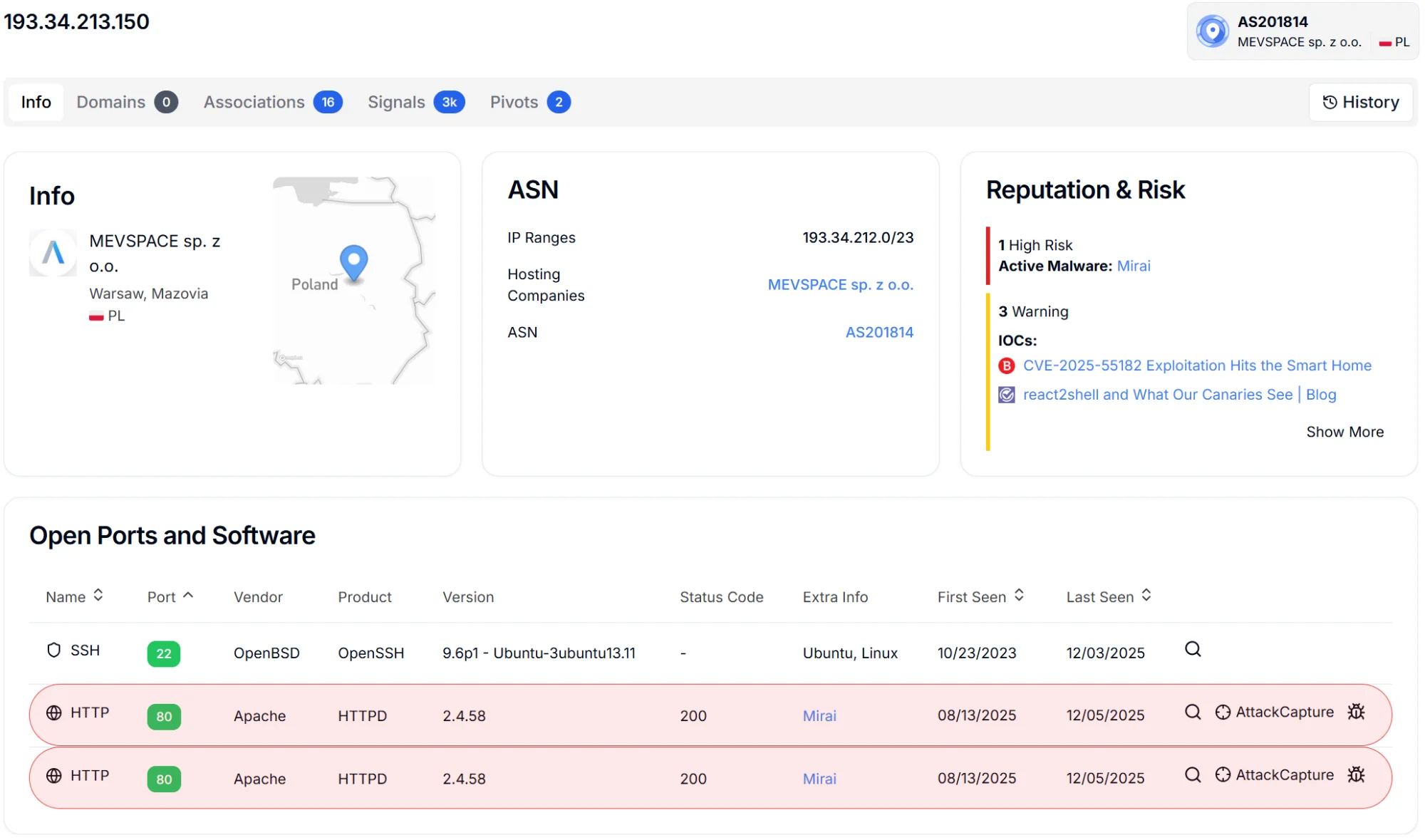Screen dimensions: 1425x840
Task: Open the Signals tab
Action: 415,102
